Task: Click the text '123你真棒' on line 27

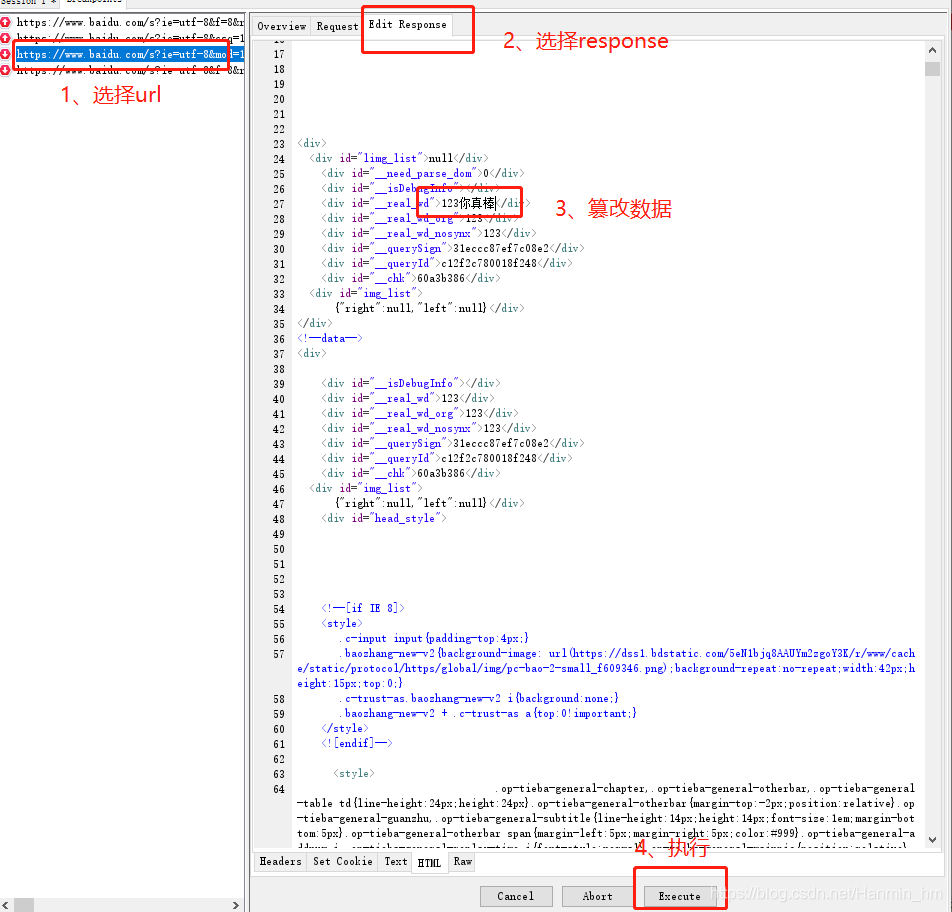Action: tap(468, 203)
